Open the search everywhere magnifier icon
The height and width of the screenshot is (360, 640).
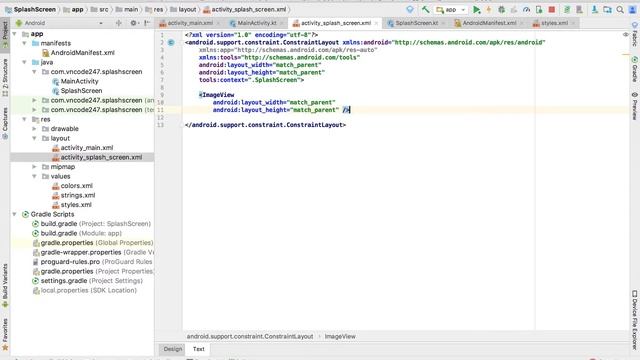click(x=620, y=9)
